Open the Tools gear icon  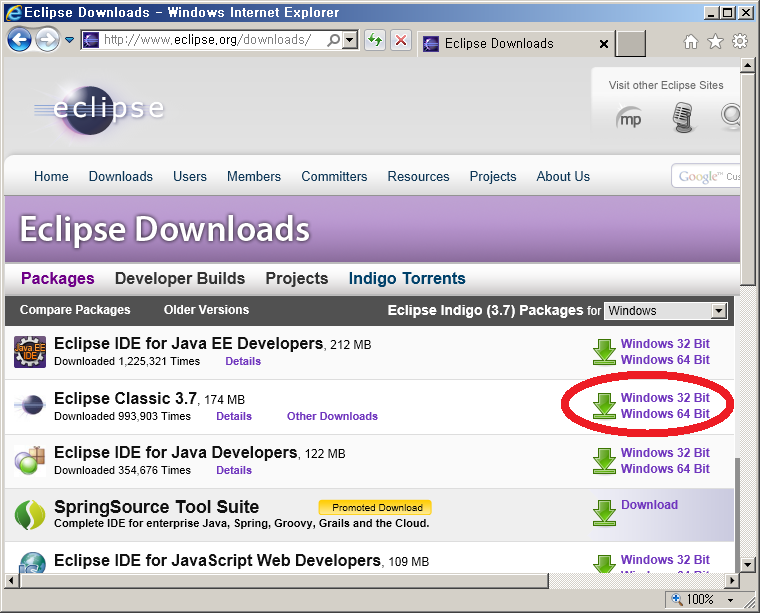click(740, 41)
